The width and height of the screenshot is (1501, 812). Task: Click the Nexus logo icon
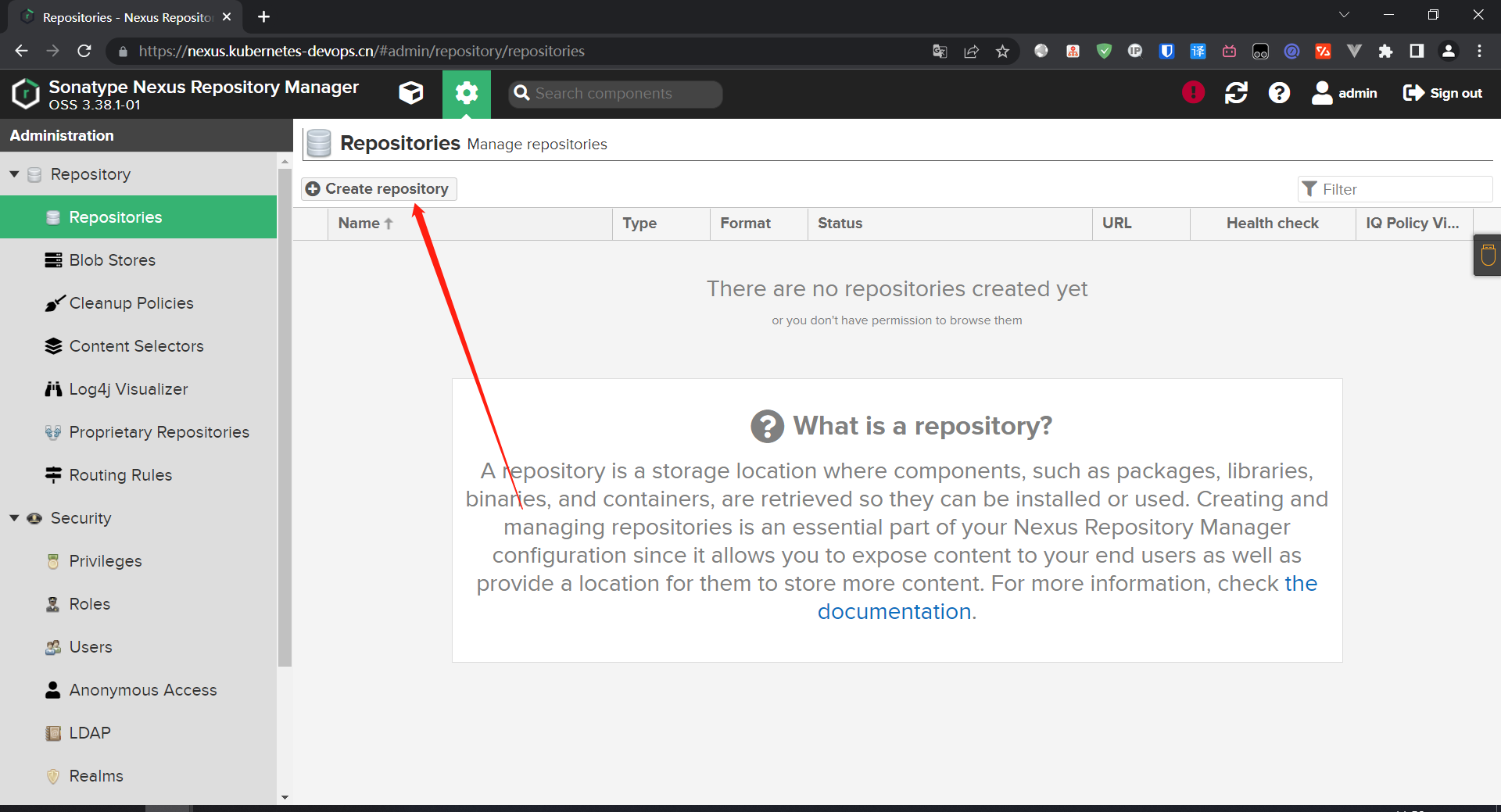pos(25,94)
